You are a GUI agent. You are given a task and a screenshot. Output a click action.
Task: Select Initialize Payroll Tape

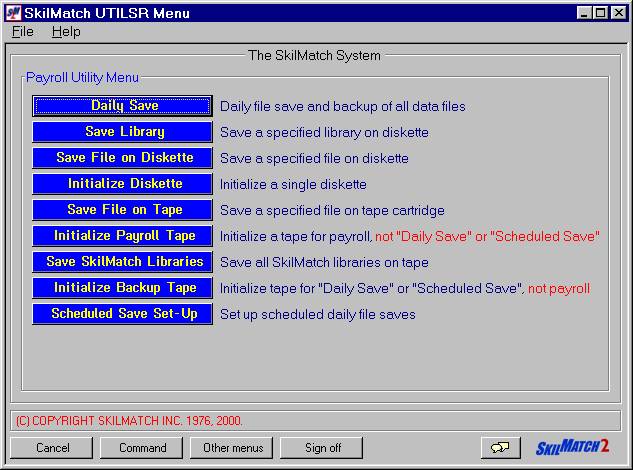(x=122, y=236)
